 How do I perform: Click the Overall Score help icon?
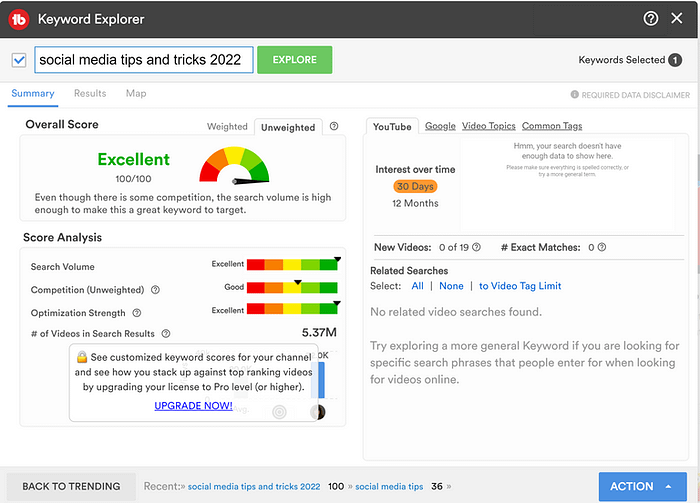point(334,126)
